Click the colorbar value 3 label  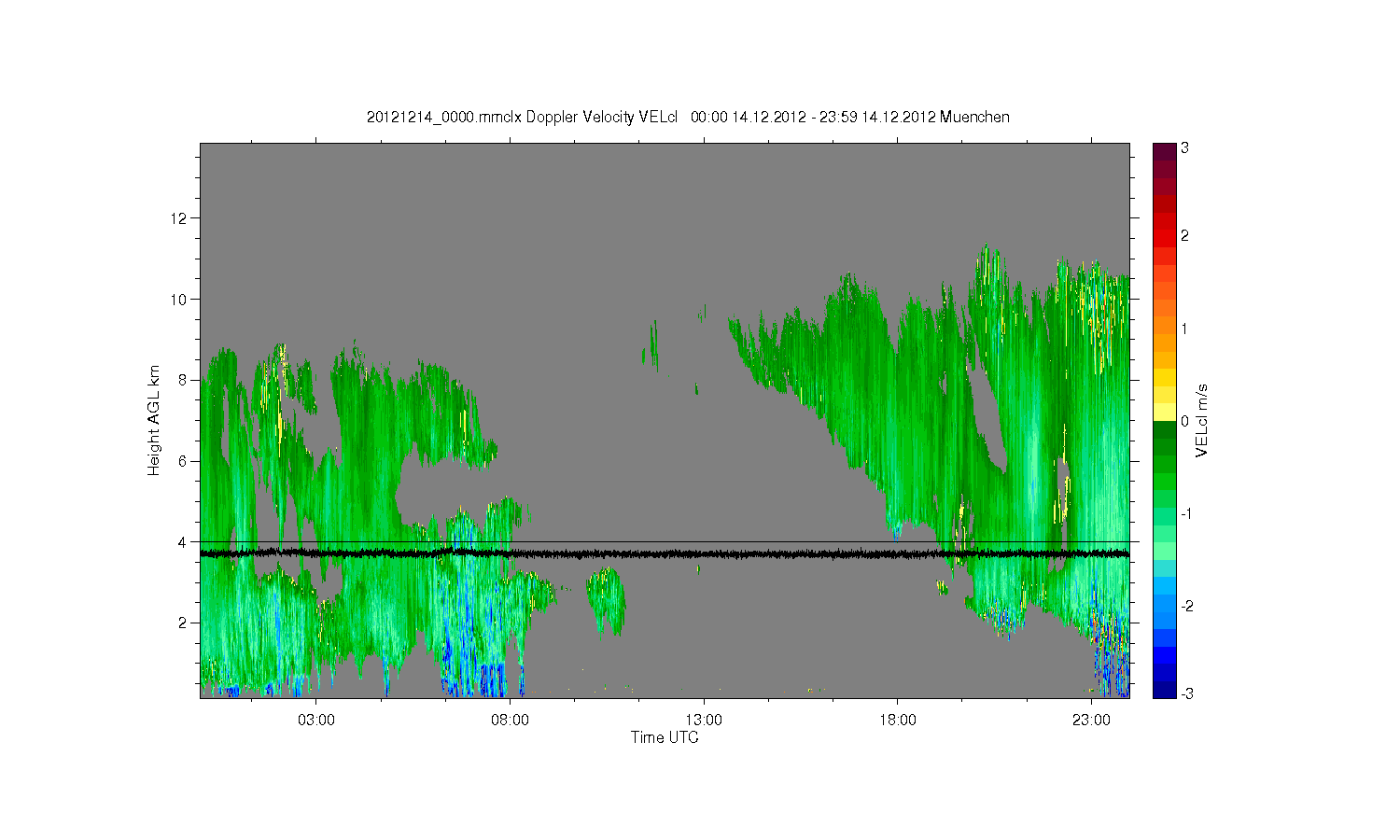point(1184,148)
